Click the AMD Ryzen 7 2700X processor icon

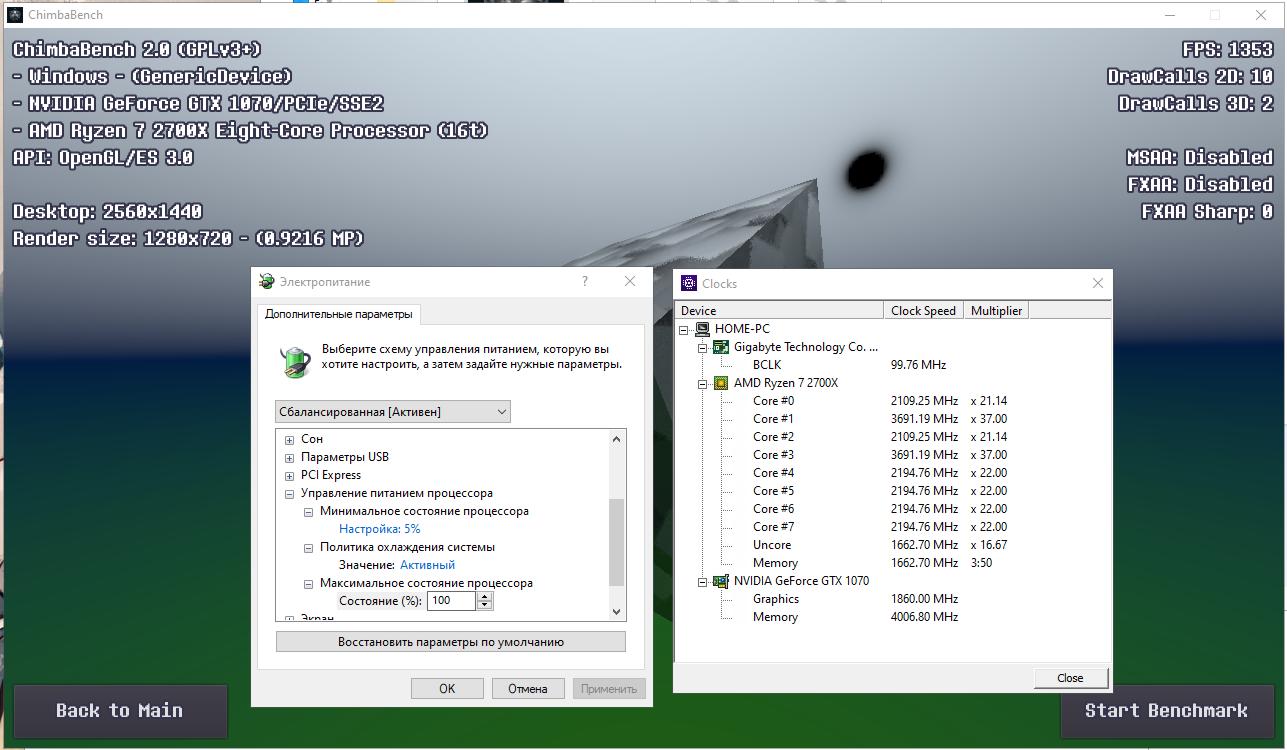click(x=721, y=383)
